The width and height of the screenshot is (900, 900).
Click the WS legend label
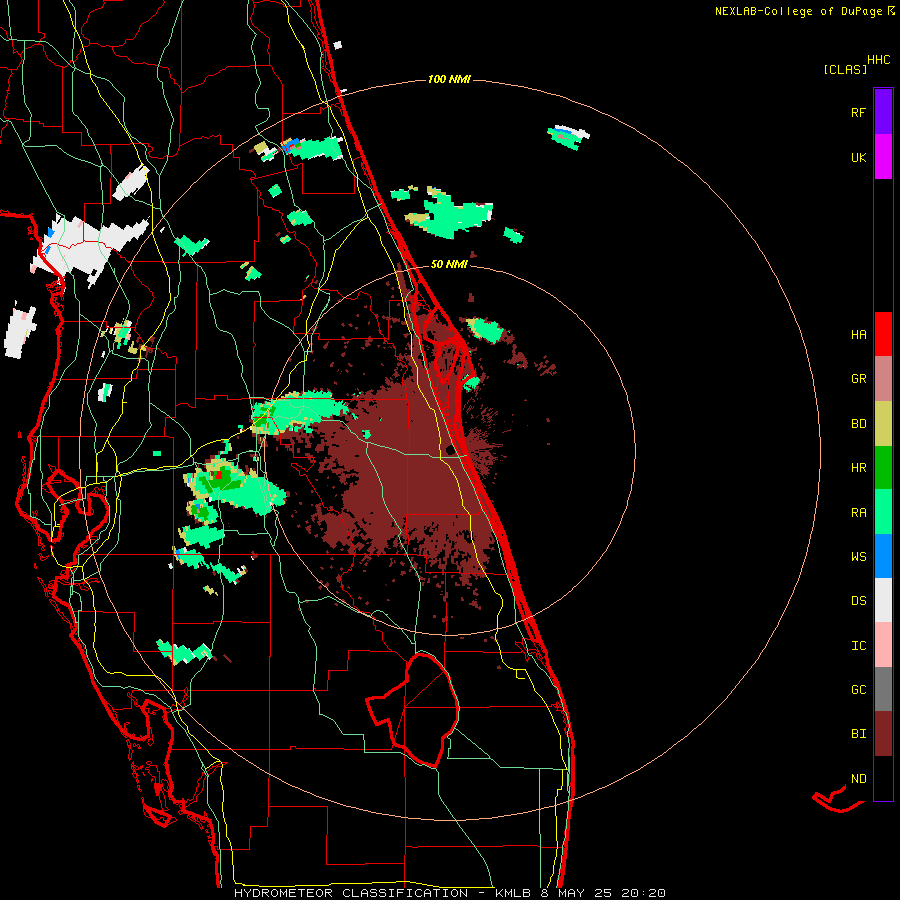858,556
